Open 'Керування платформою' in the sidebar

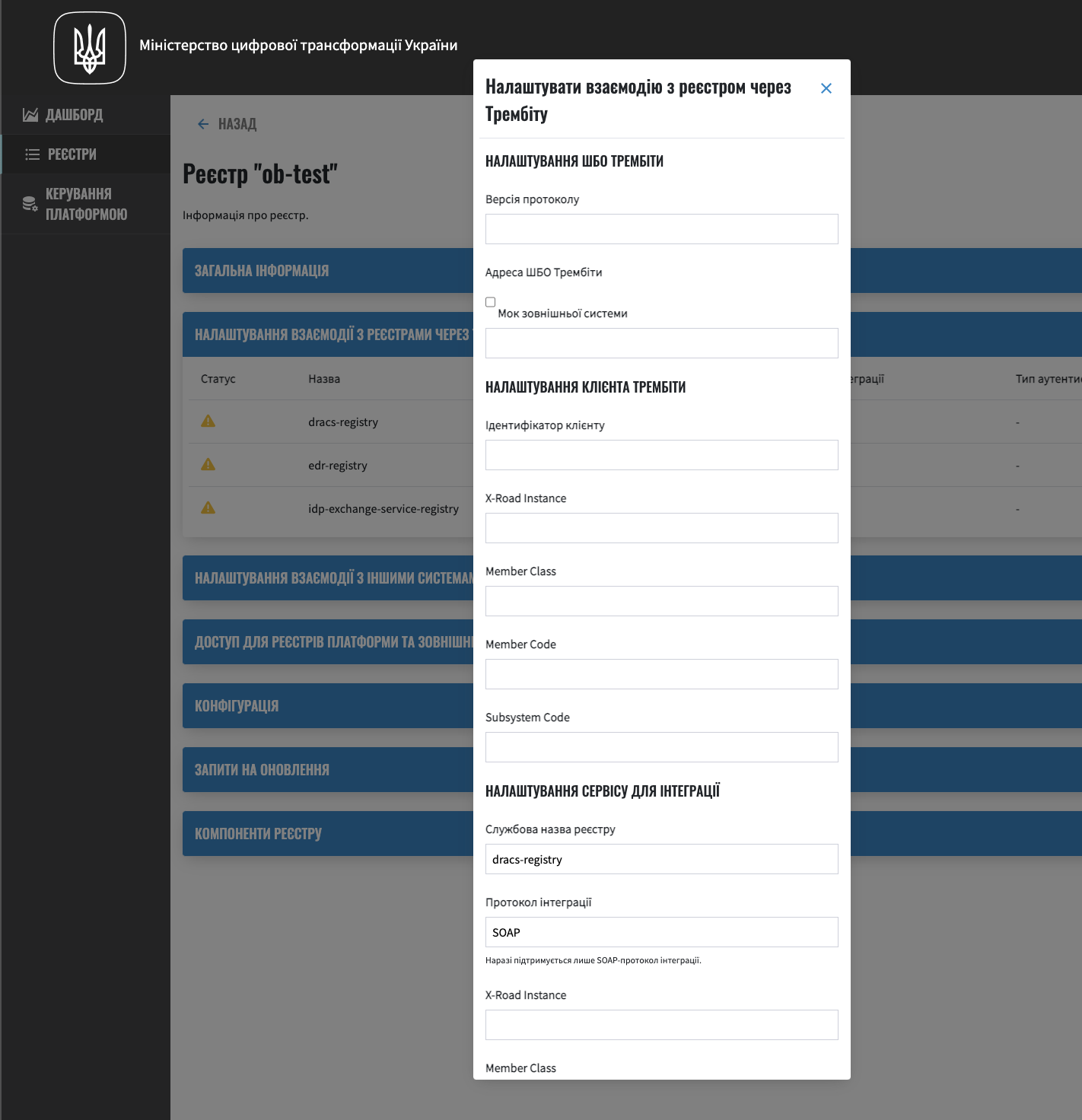tap(86, 204)
